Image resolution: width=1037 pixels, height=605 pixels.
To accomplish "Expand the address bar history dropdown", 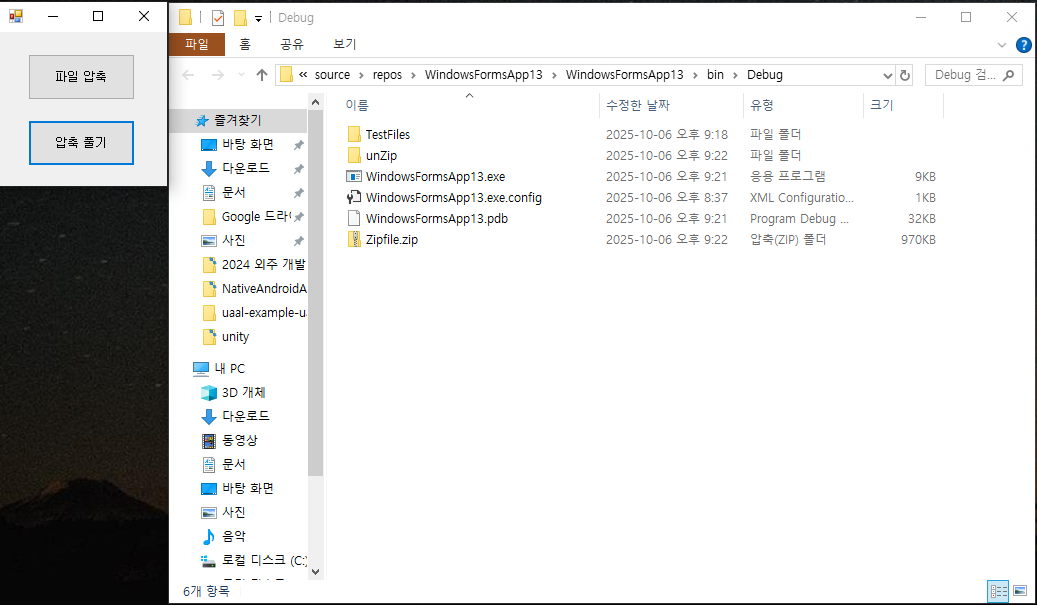I will (888, 75).
